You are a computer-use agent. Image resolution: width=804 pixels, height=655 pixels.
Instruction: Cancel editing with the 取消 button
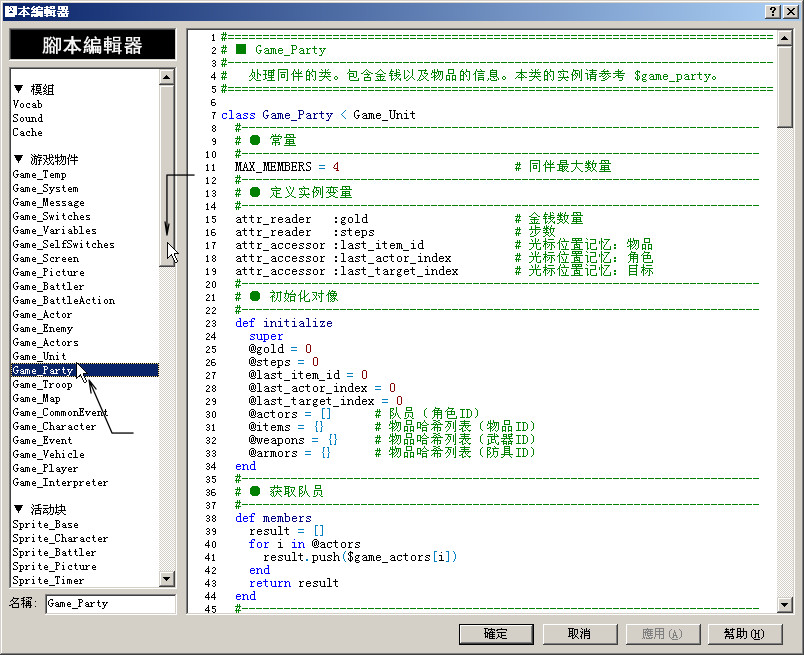579,634
